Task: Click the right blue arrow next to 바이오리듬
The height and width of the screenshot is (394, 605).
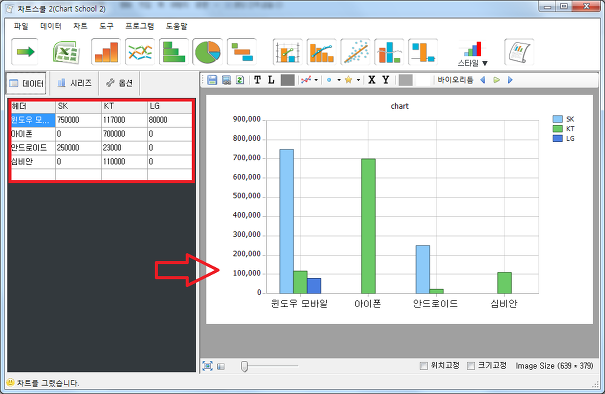Action: [510, 80]
